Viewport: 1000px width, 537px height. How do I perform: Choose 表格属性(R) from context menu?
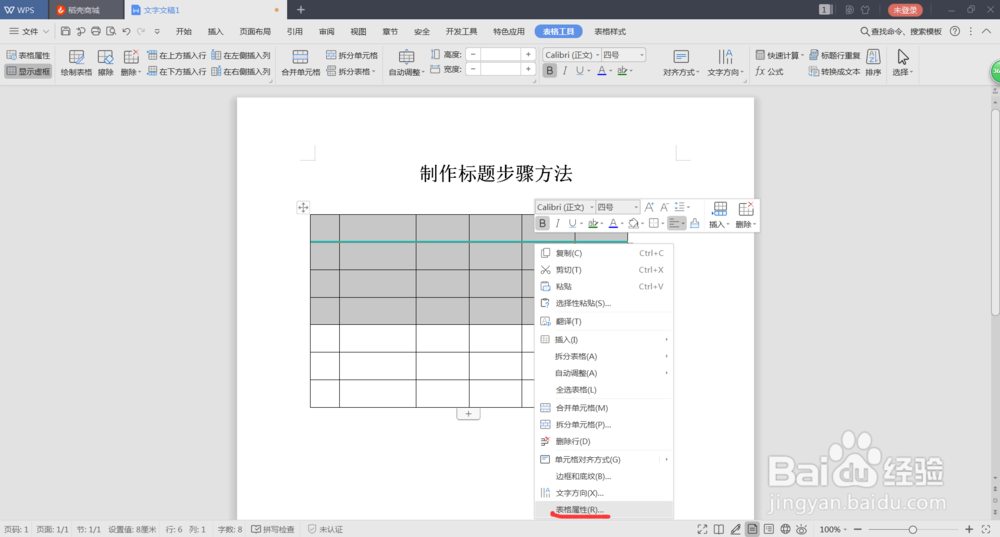603,510
